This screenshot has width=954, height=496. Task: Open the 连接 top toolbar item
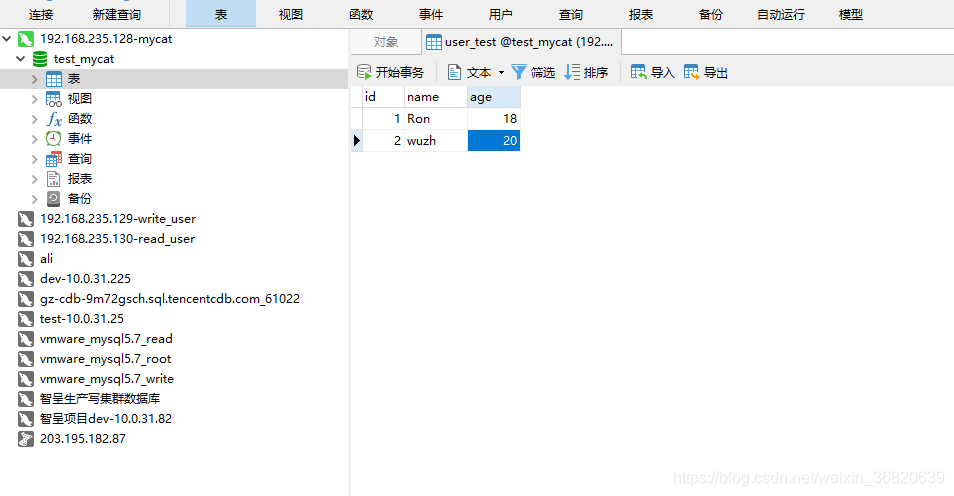click(x=41, y=15)
